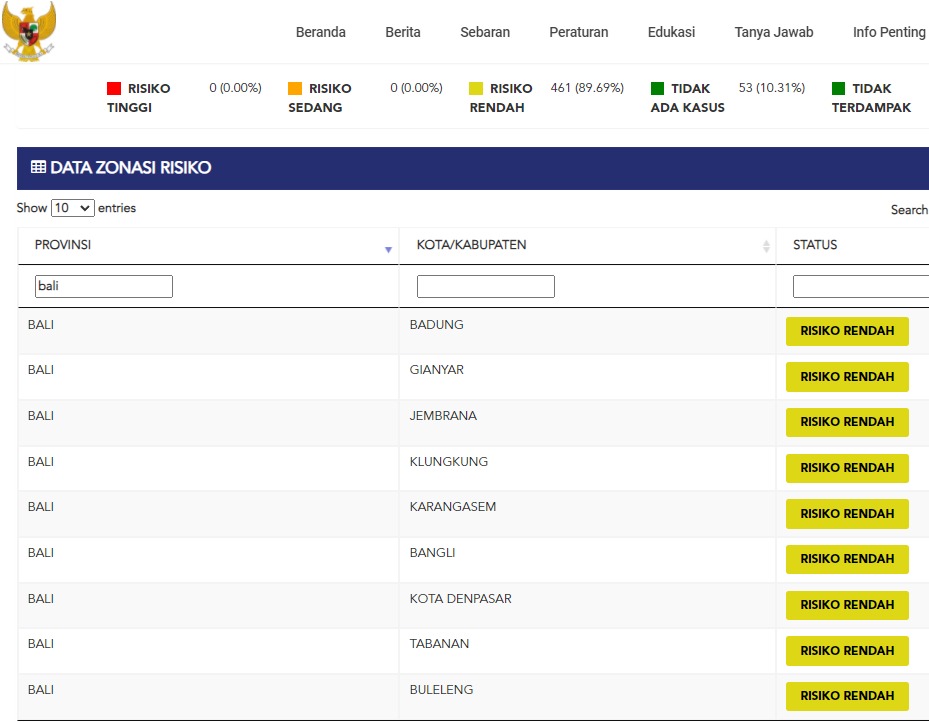Click the Provinsi column sort arrow
Viewport: 929px width, 722px height.
pos(388,249)
